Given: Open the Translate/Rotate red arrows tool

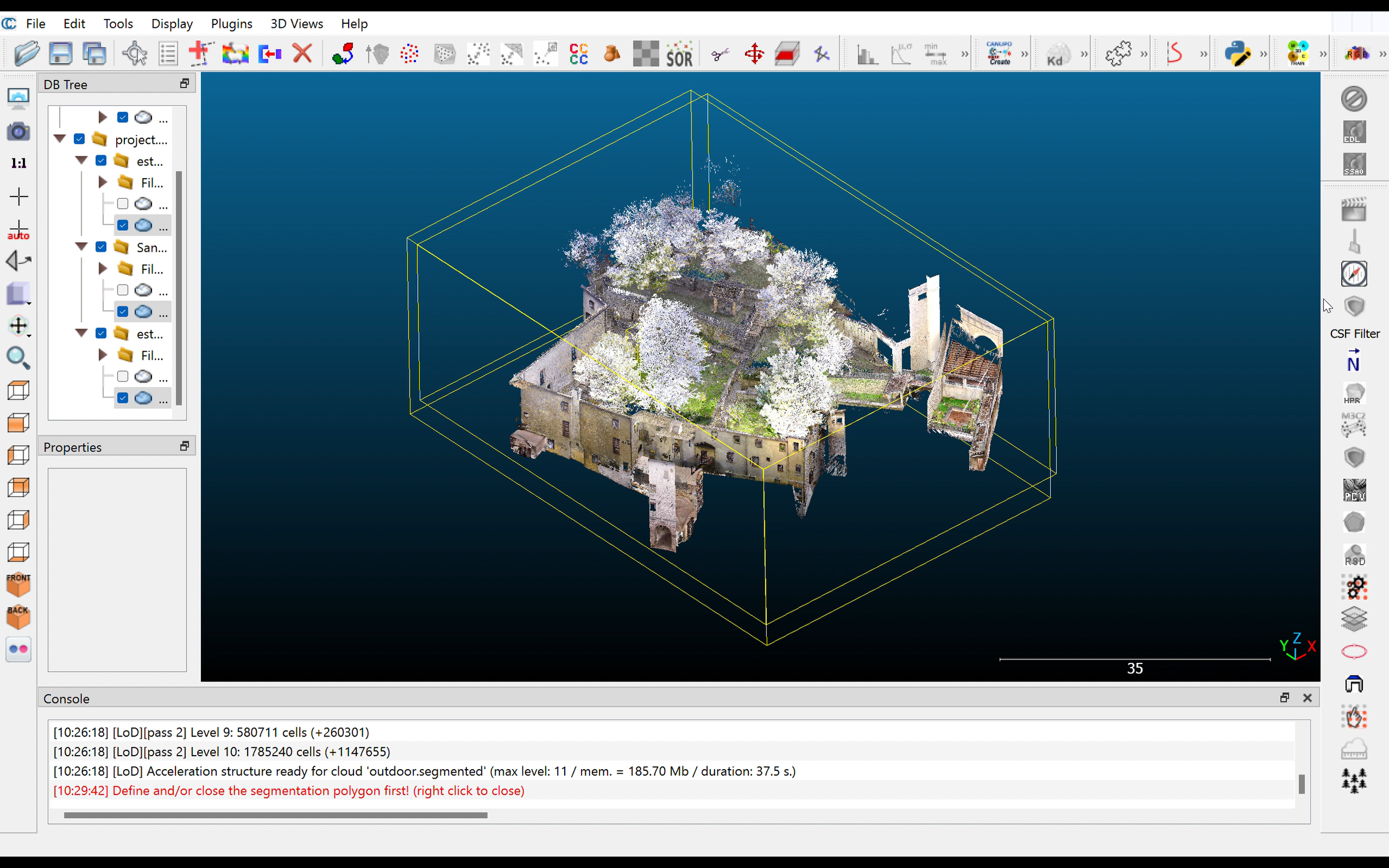Looking at the screenshot, I should [x=754, y=54].
